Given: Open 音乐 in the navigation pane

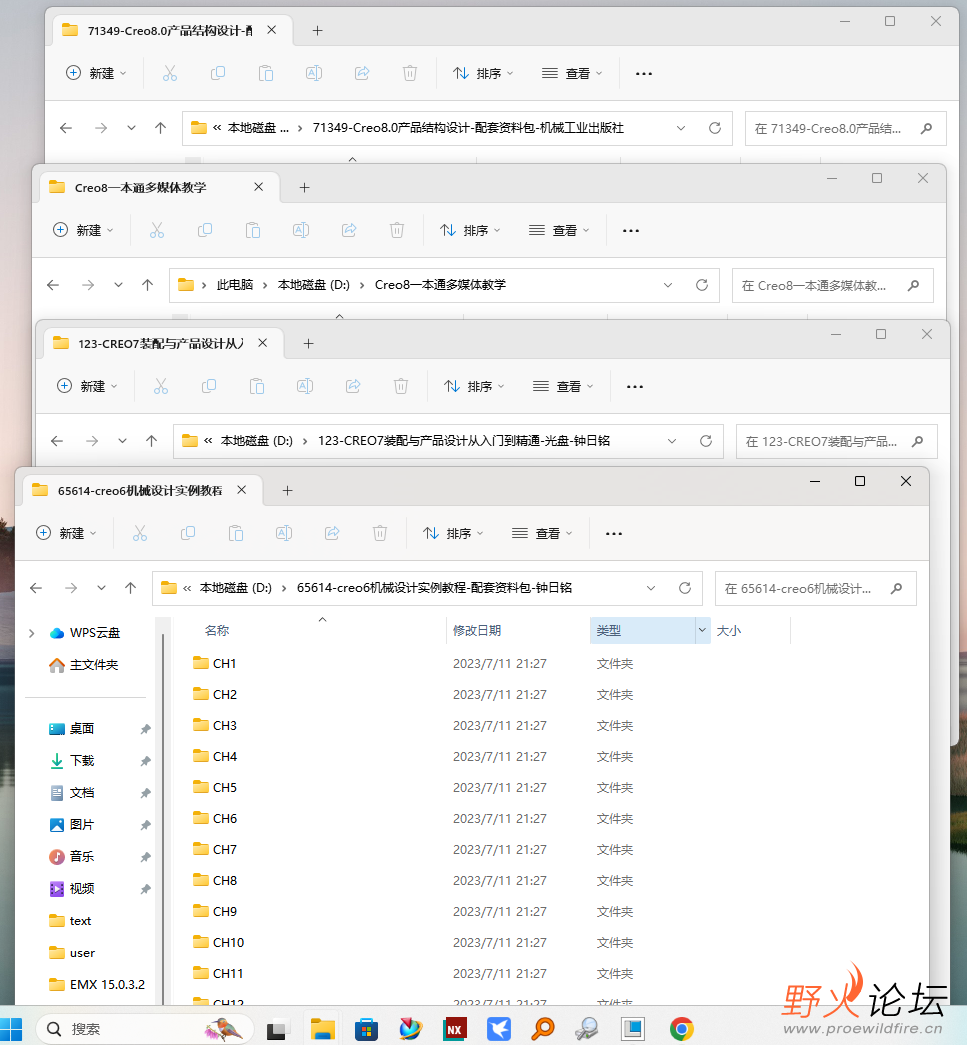Looking at the screenshot, I should [82, 856].
